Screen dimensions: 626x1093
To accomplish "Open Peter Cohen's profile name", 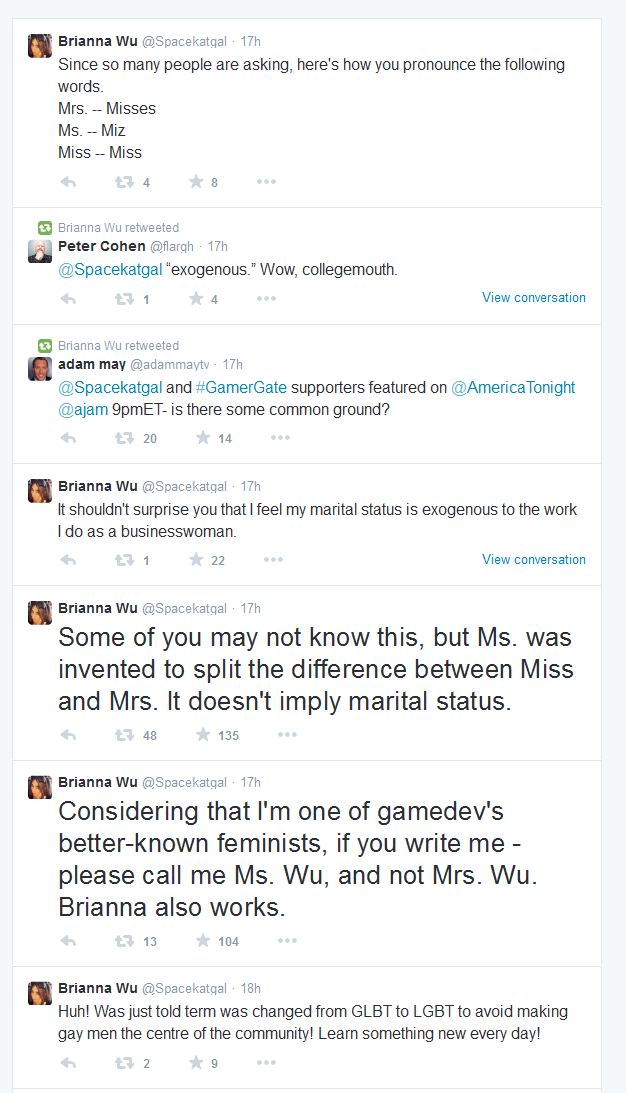I will pyautogui.click(x=102, y=246).
